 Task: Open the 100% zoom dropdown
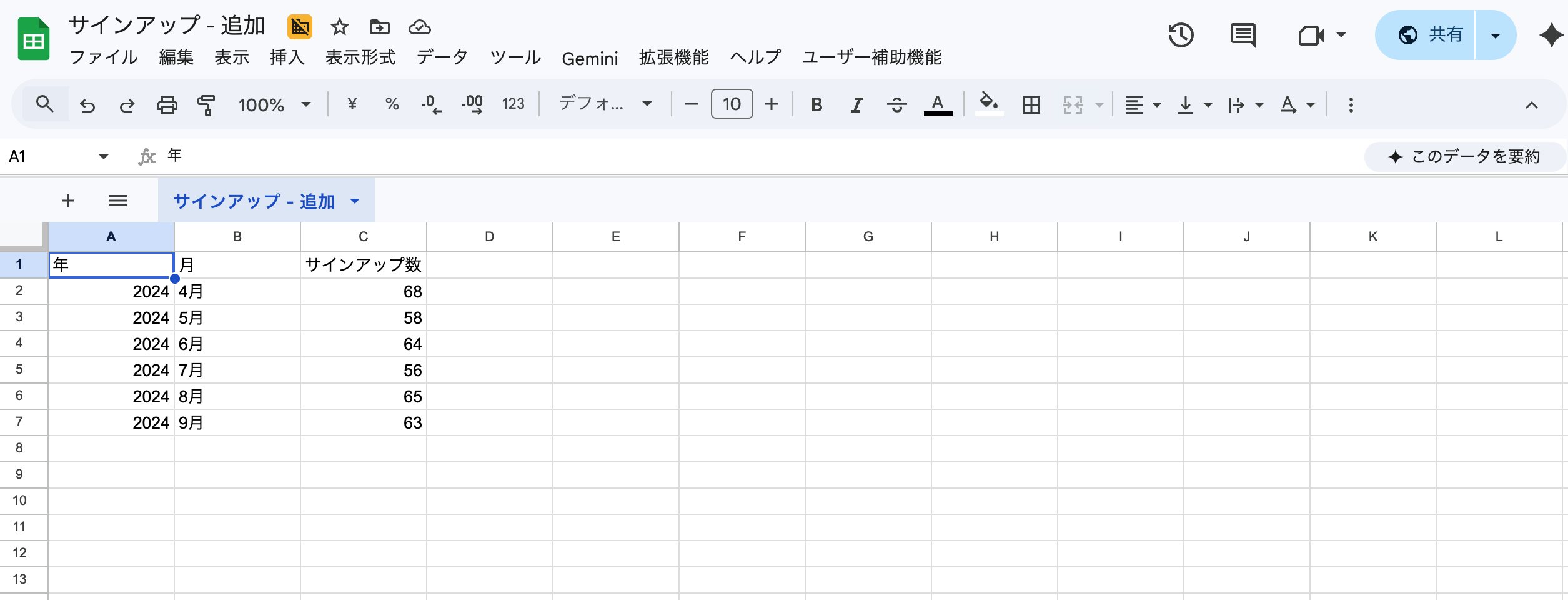(274, 105)
